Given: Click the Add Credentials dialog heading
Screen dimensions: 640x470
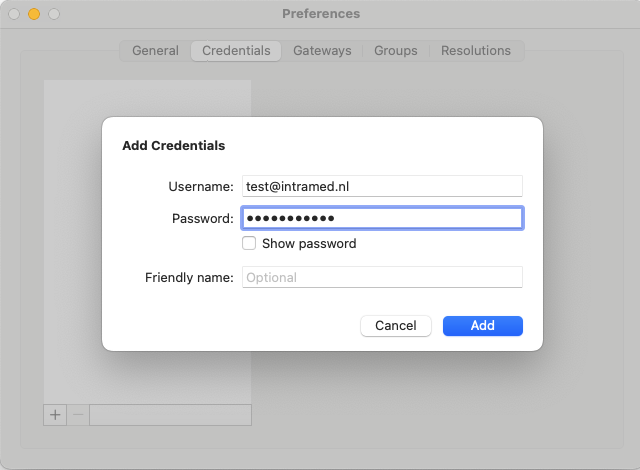Looking at the screenshot, I should 173,146.
